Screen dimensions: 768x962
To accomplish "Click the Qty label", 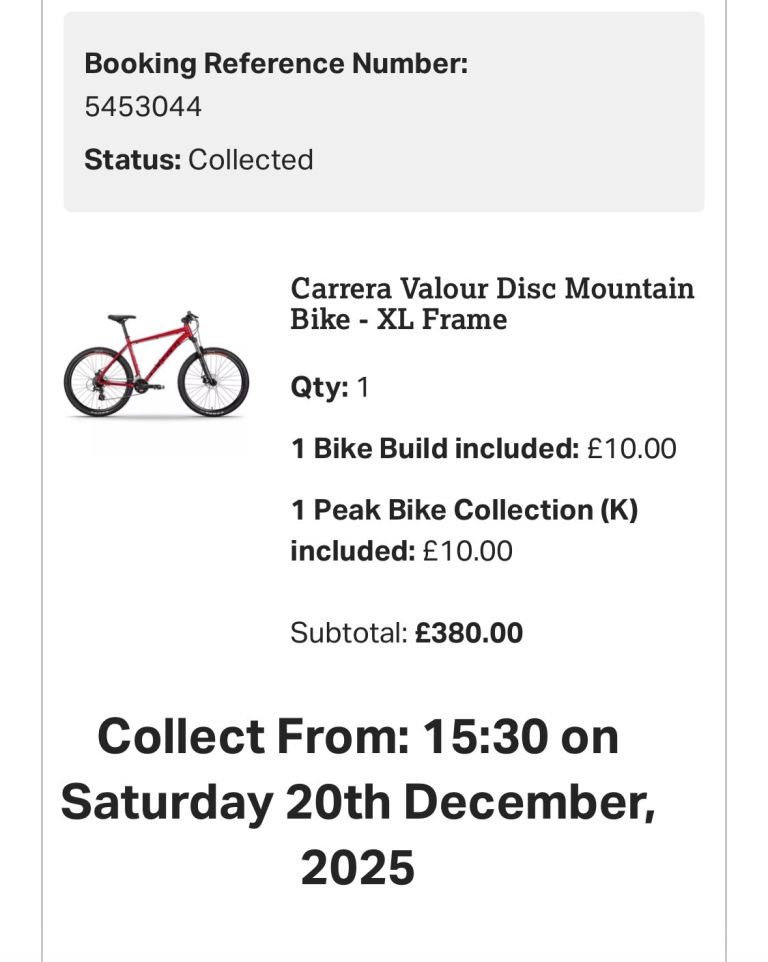I will click(319, 387).
